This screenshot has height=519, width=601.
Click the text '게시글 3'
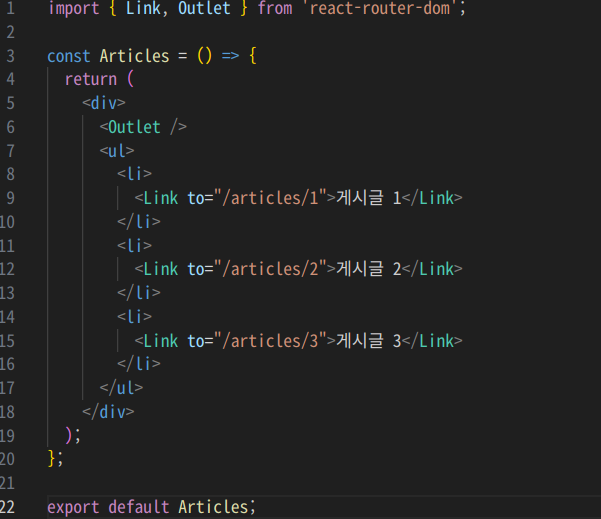tap(368, 341)
